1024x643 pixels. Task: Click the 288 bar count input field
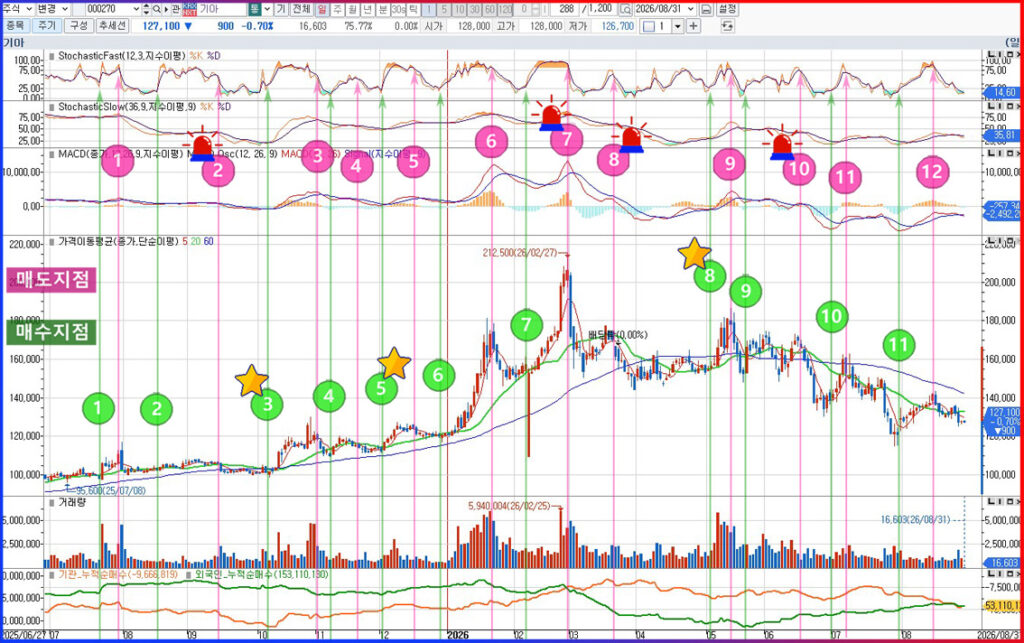click(x=565, y=9)
